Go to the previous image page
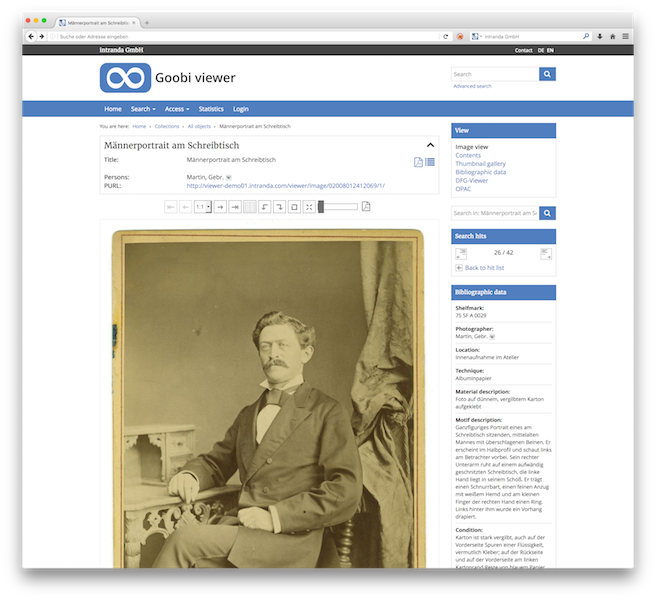Image resolution: width=656 pixels, height=600 pixels. coord(185,207)
